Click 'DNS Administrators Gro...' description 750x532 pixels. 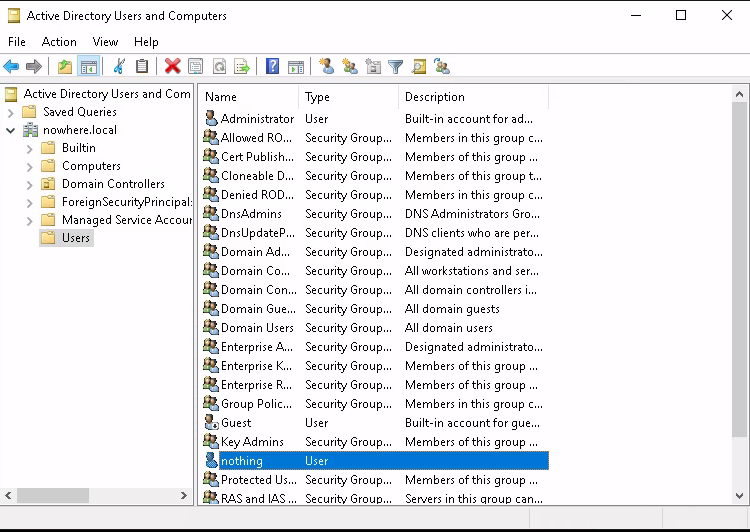473,213
